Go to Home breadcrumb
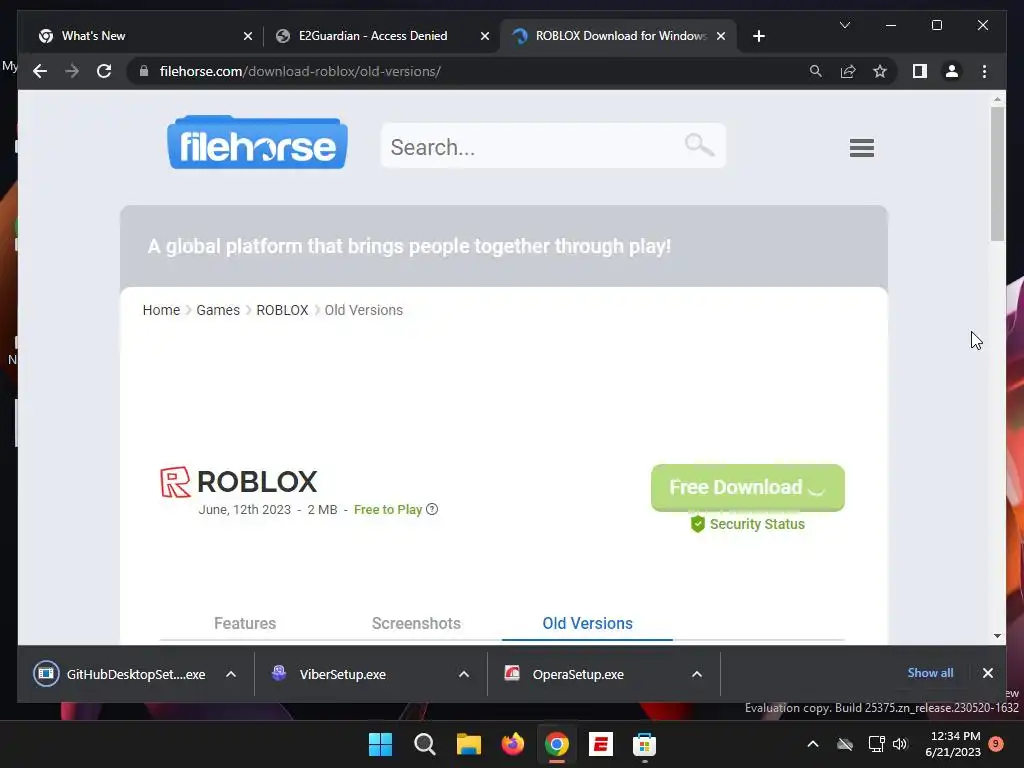The width and height of the screenshot is (1024, 768). 161,310
